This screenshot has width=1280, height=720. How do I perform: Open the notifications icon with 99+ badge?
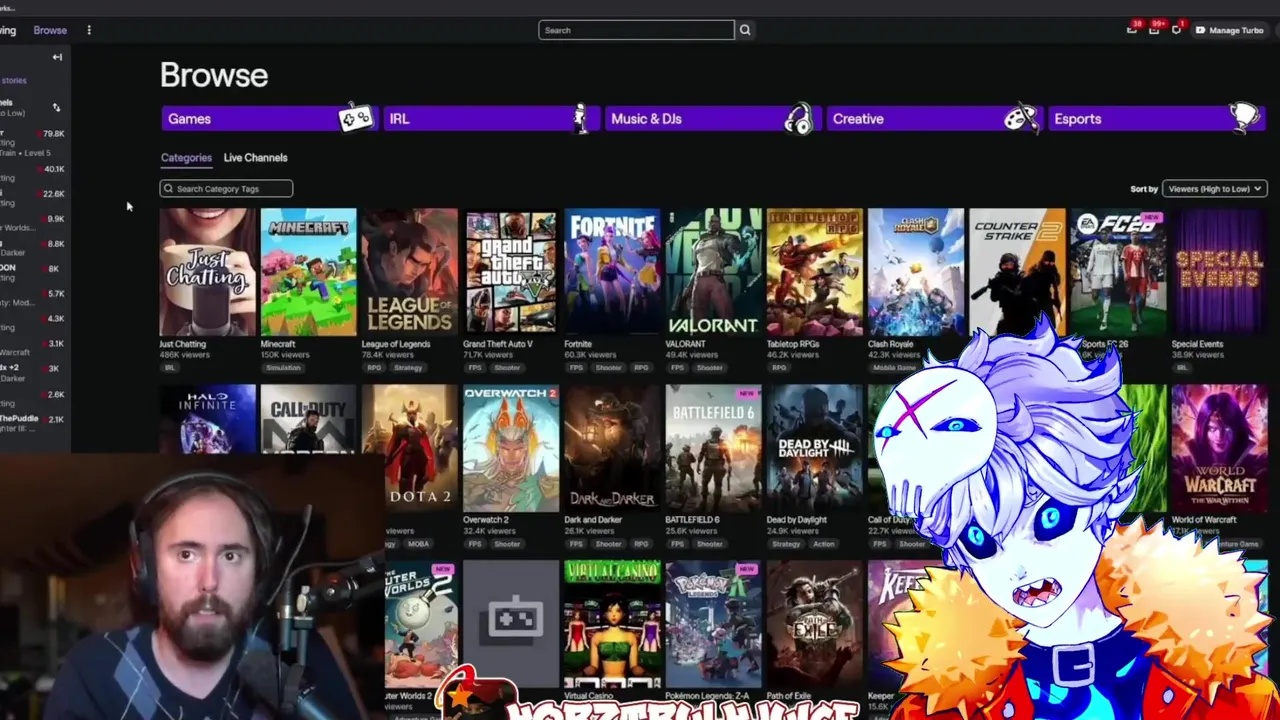pos(1154,30)
